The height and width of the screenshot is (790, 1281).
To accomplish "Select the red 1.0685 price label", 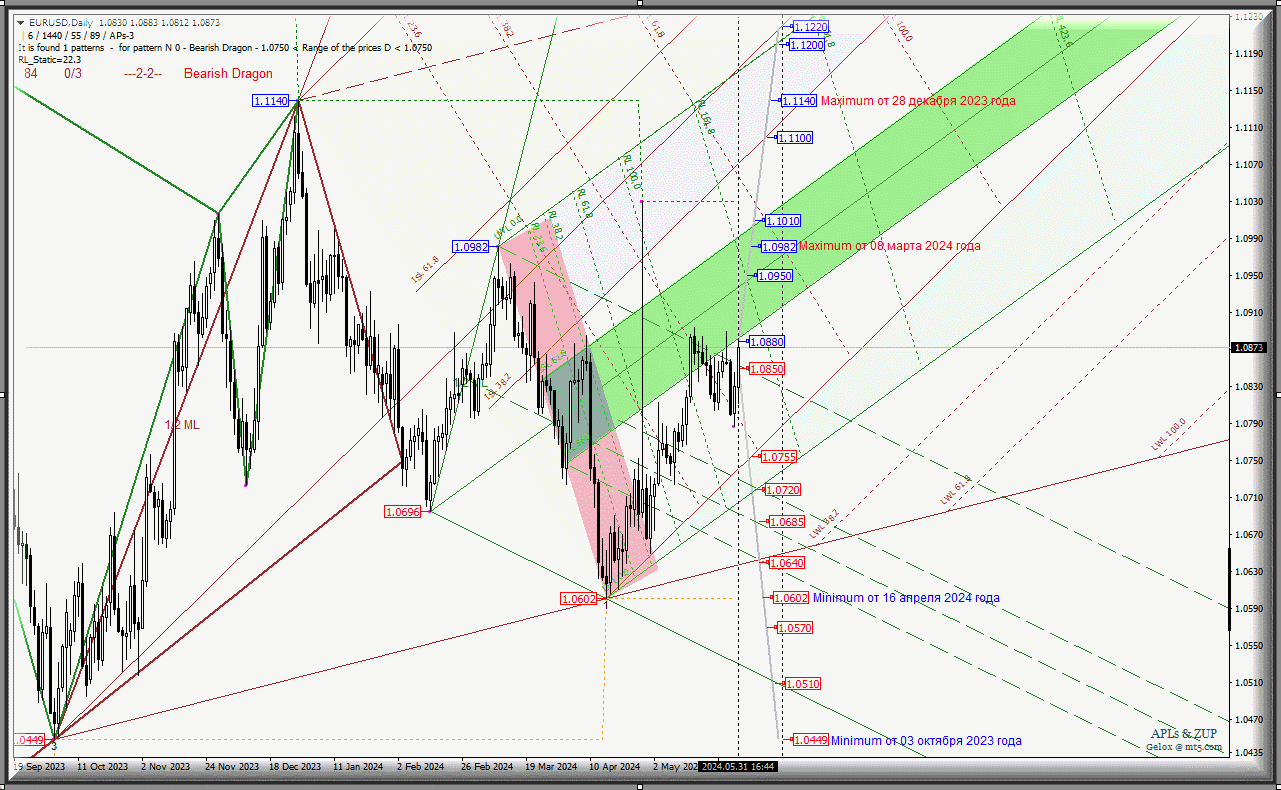I will click(786, 522).
